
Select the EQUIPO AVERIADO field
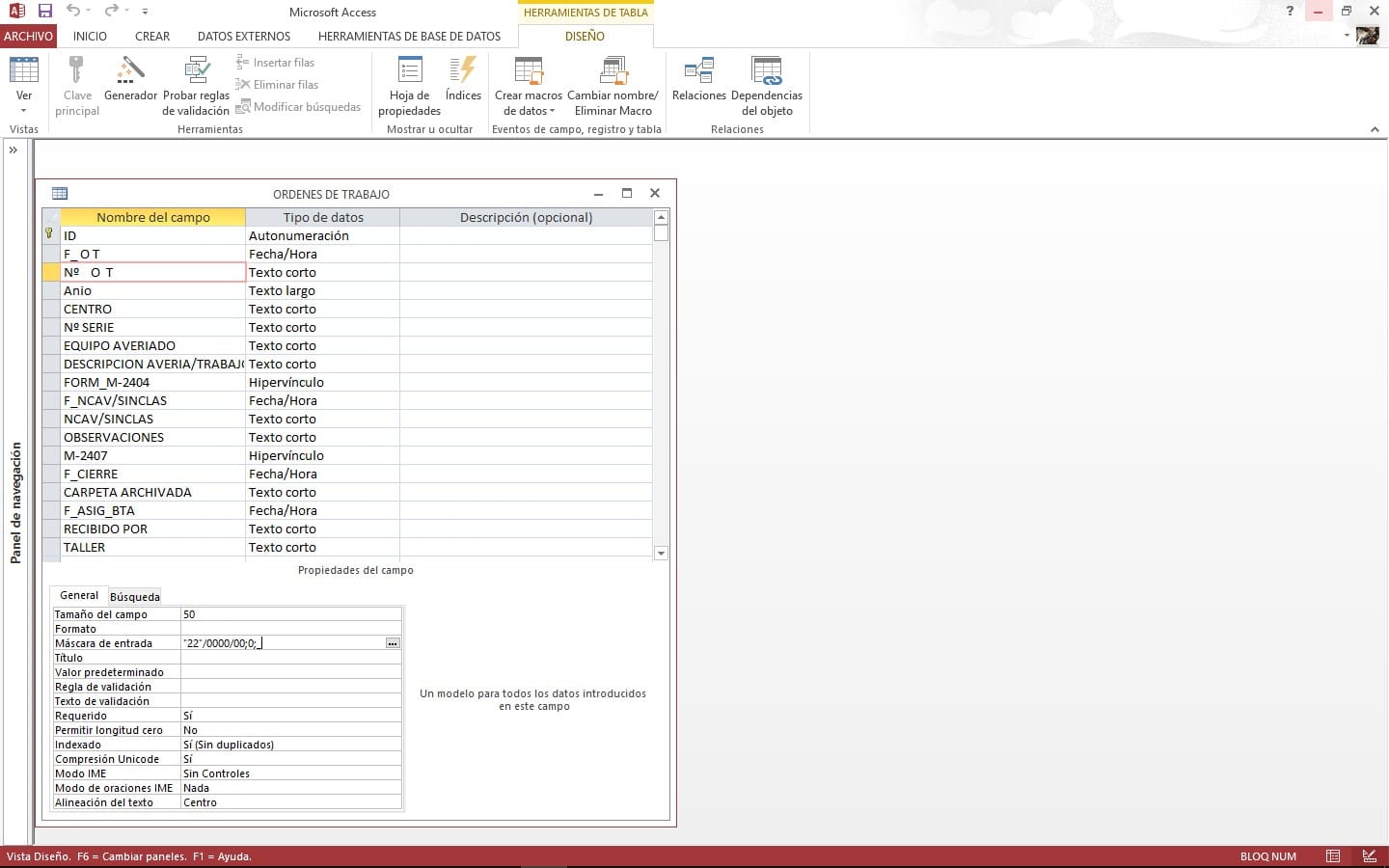152,345
